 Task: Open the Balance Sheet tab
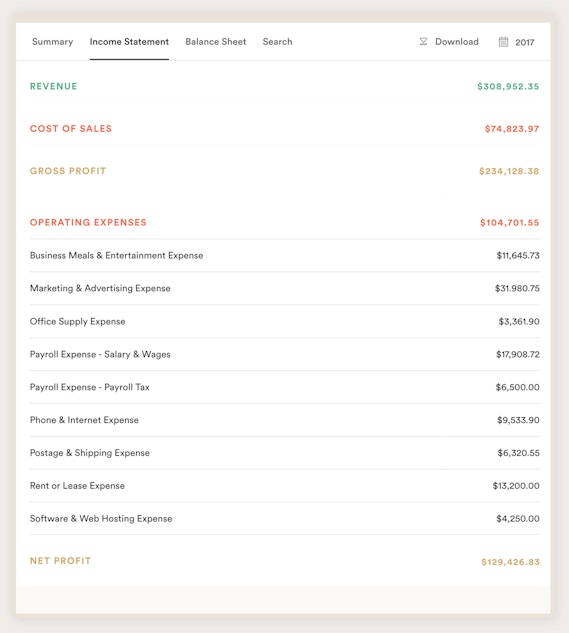point(216,42)
